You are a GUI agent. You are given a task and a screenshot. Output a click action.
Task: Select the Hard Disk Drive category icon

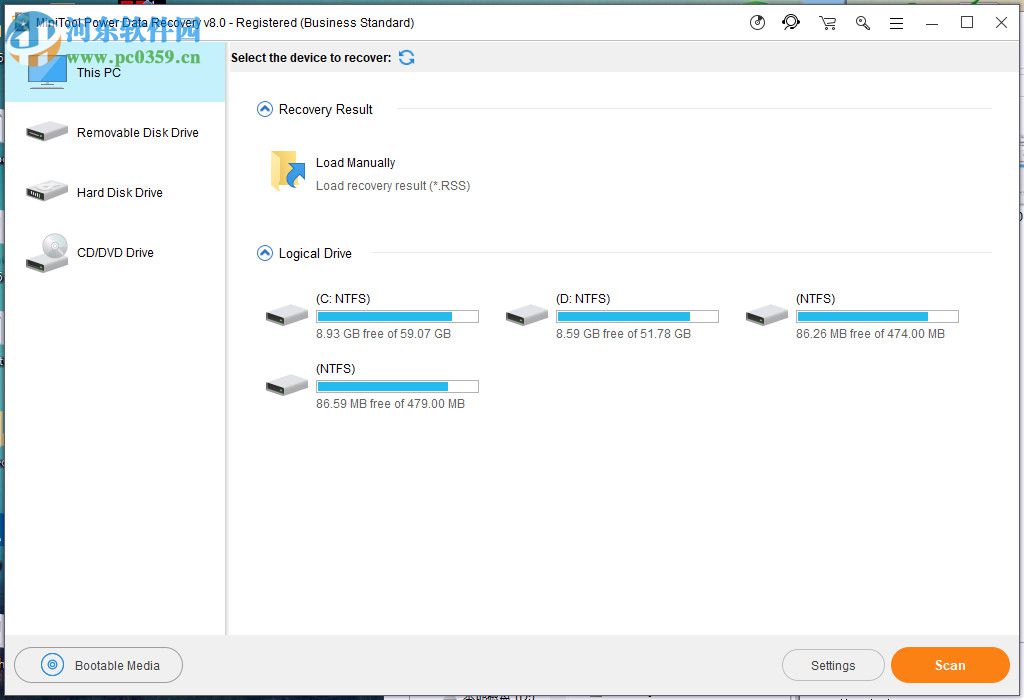click(x=46, y=189)
